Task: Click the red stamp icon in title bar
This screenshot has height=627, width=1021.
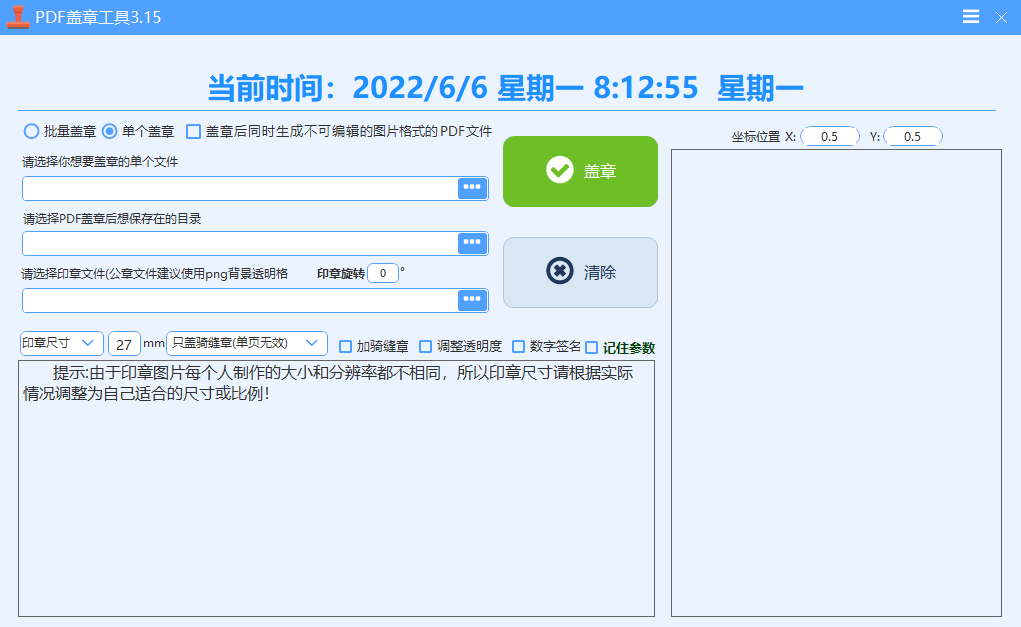Action: [16, 16]
